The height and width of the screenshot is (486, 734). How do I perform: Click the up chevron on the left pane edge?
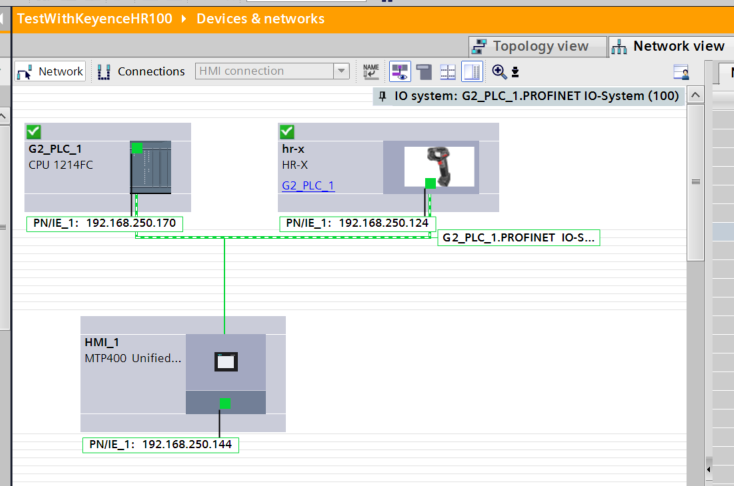tap(3, 115)
